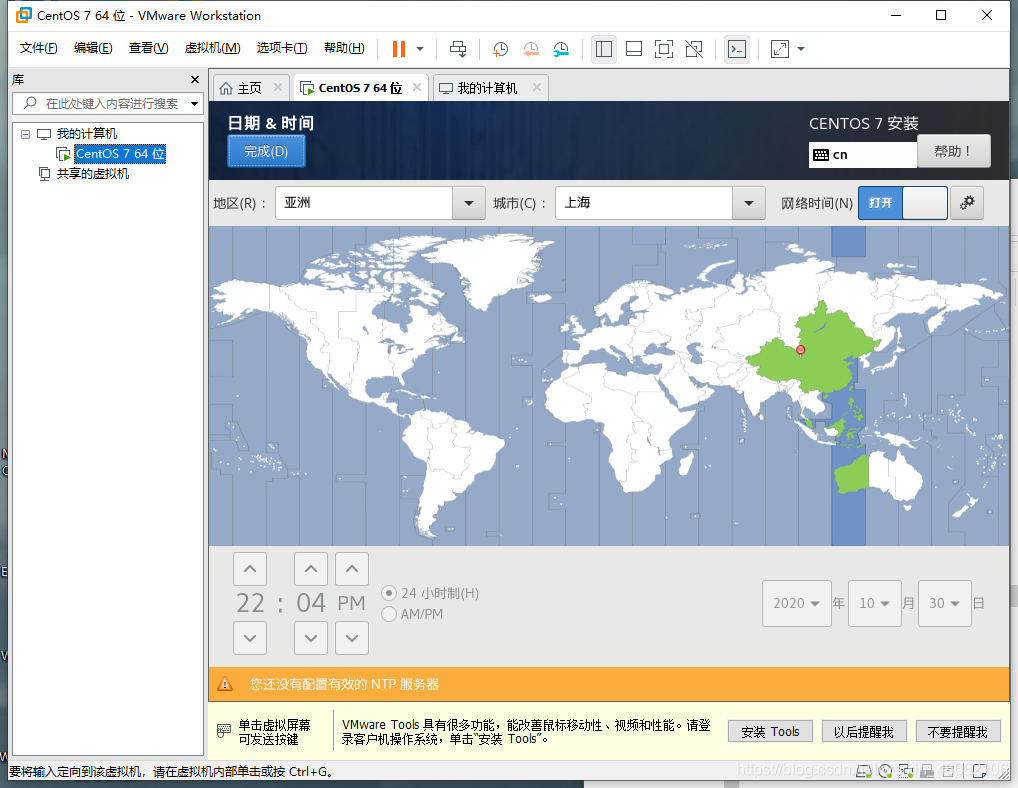Click the Send Ctrl+Alt+Del icon
The height and width of the screenshot is (788, 1018).
coord(458,49)
